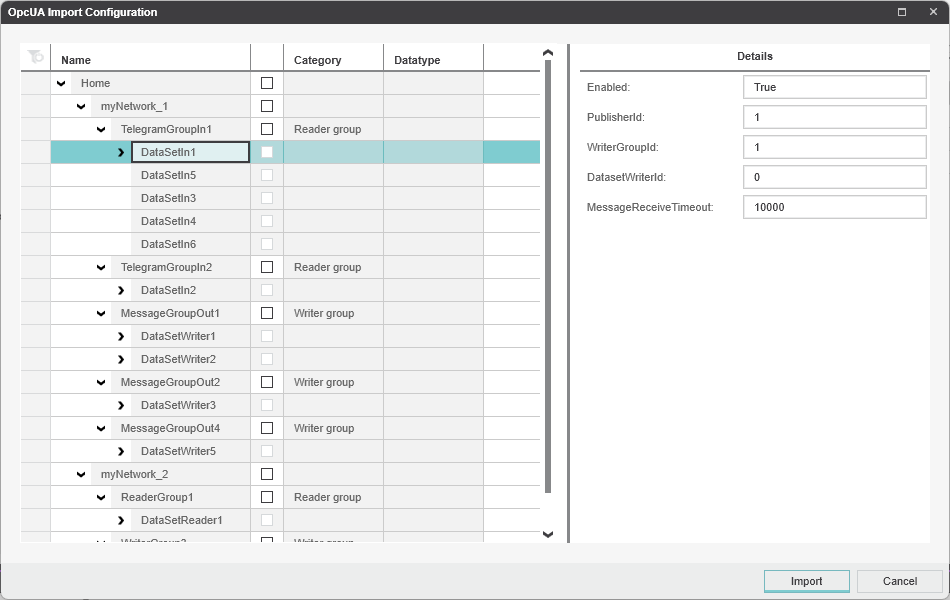Collapse the Home tree node
The height and width of the screenshot is (600, 950).
pyautogui.click(x=61, y=83)
